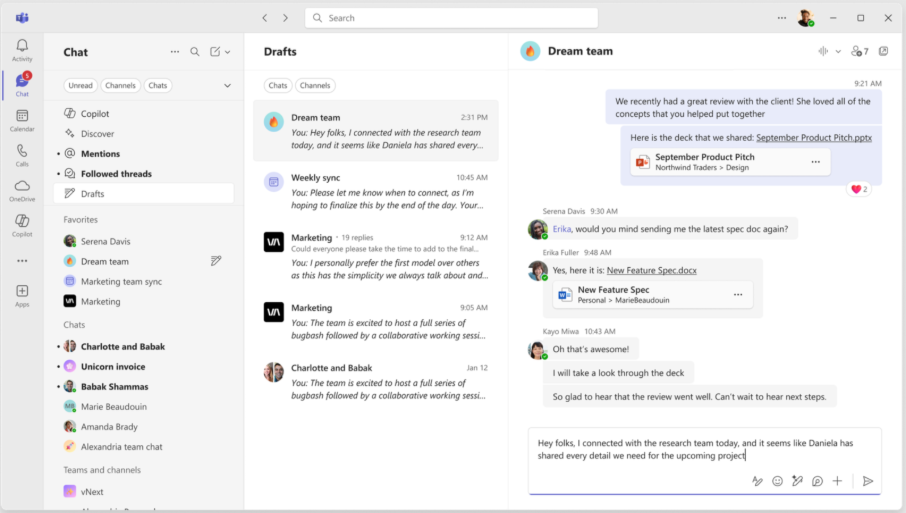Image resolution: width=906 pixels, height=513 pixels.
Task: Open the Activity feed in the sidebar
Action: (x=22, y=50)
